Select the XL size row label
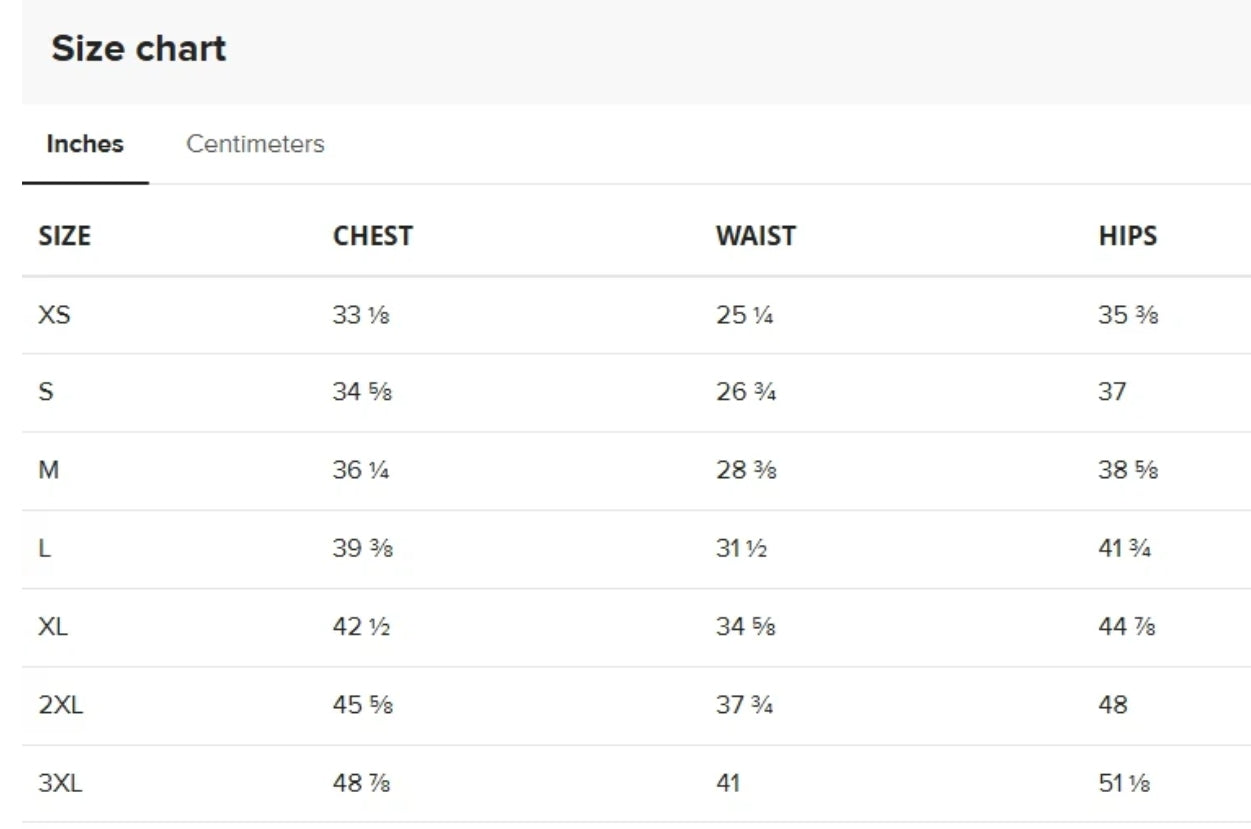 tap(53, 627)
